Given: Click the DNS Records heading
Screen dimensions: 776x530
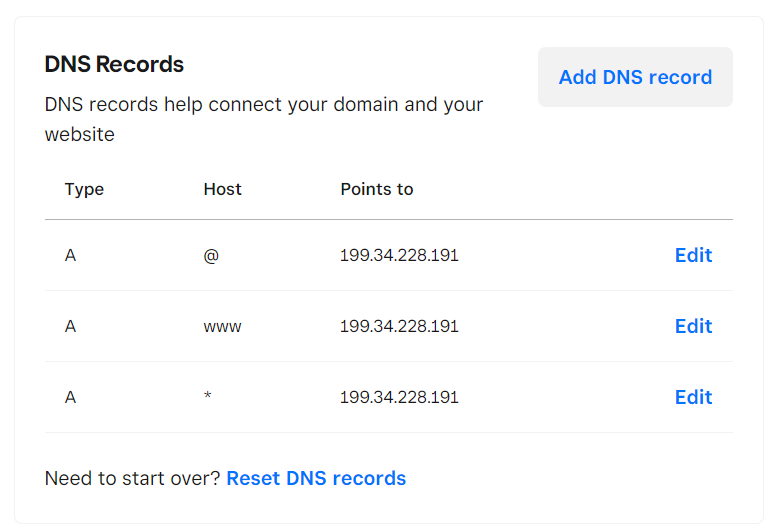Looking at the screenshot, I should pyautogui.click(x=114, y=64).
